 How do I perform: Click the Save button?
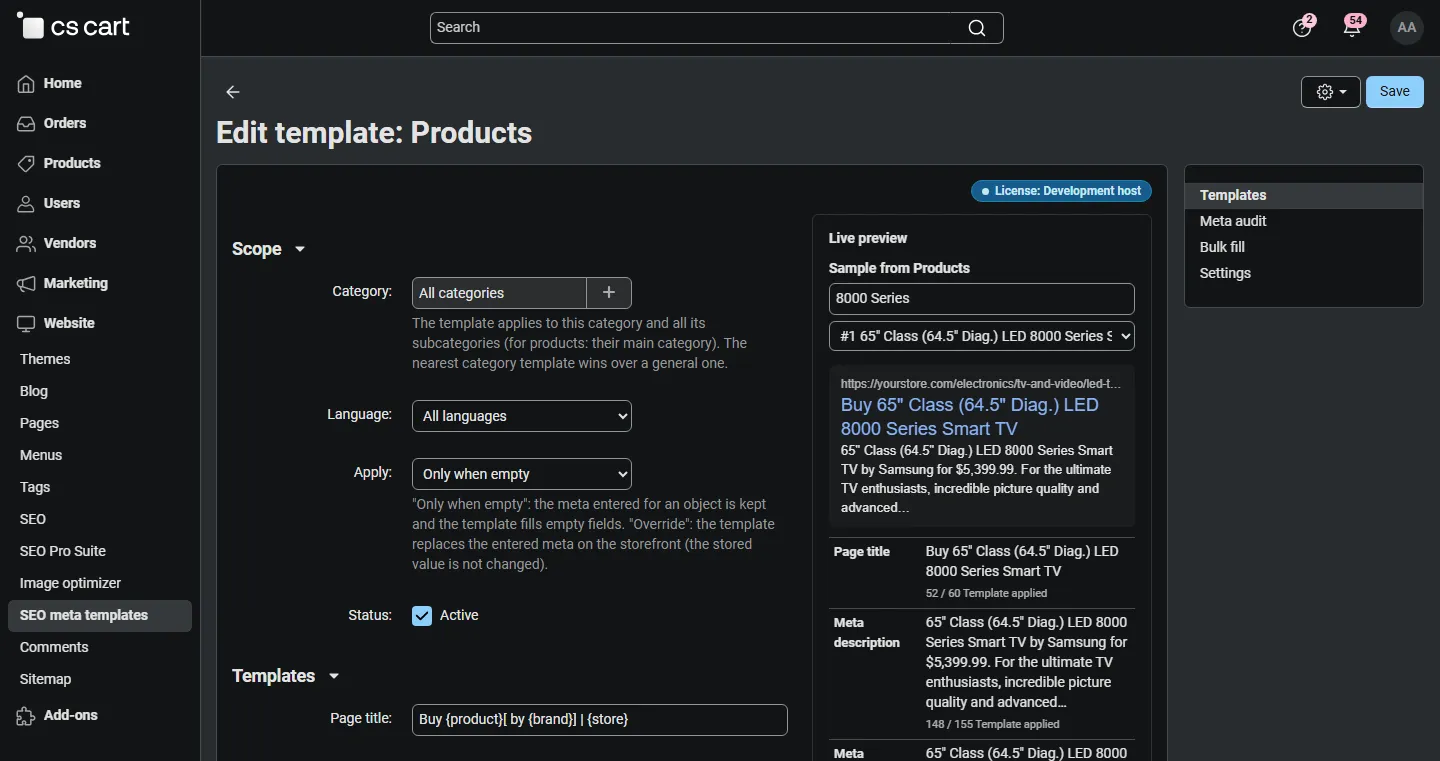1395,91
